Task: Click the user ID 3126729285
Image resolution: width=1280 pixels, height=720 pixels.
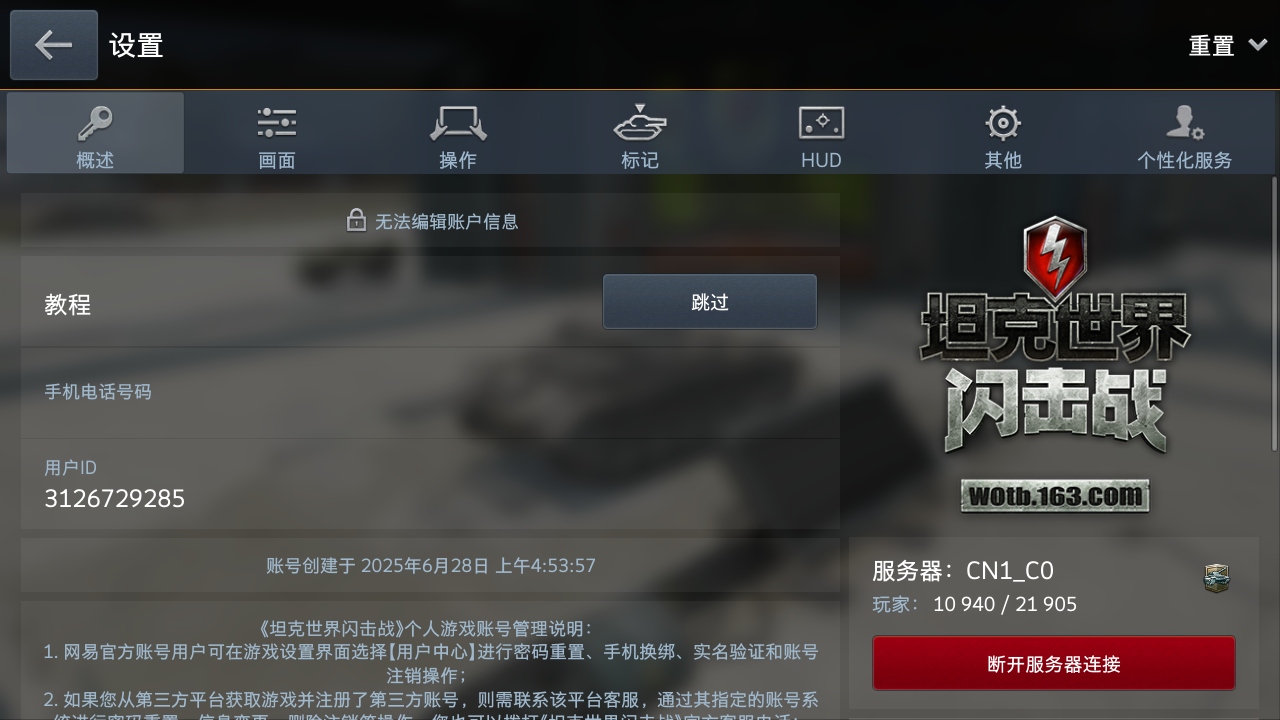Action: (114, 498)
